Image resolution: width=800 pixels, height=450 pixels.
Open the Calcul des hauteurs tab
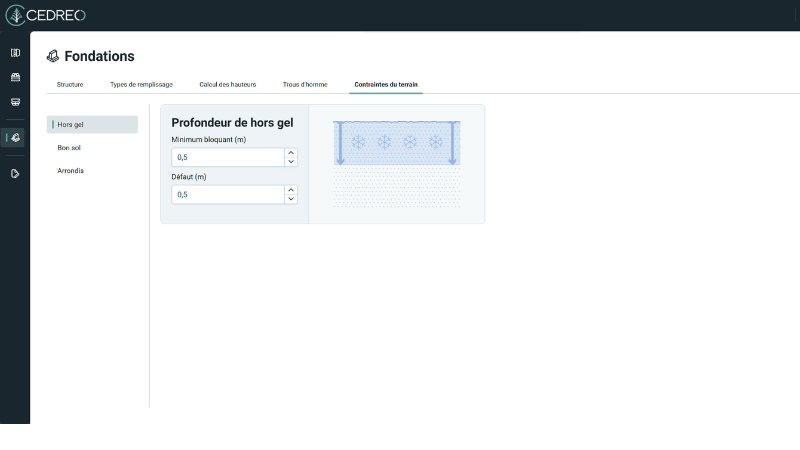coord(228,85)
